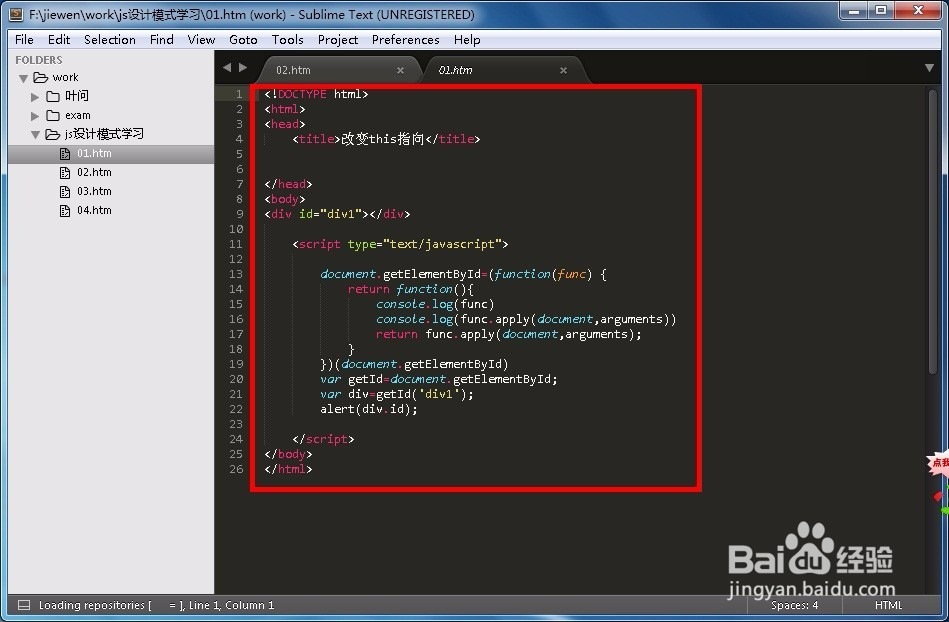Click the back navigation arrow above tabs
949x622 pixels.
(x=230, y=69)
